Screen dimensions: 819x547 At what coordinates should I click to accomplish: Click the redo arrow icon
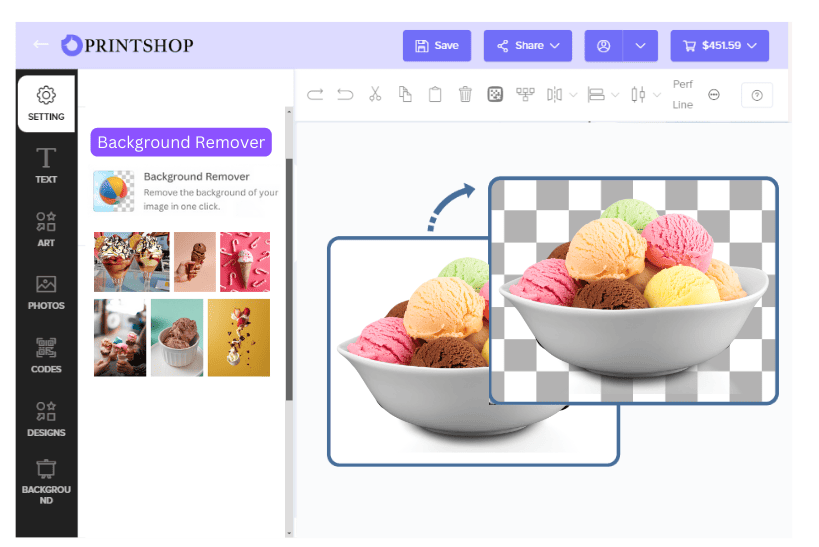pyautogui.click(x=315, y=95)
